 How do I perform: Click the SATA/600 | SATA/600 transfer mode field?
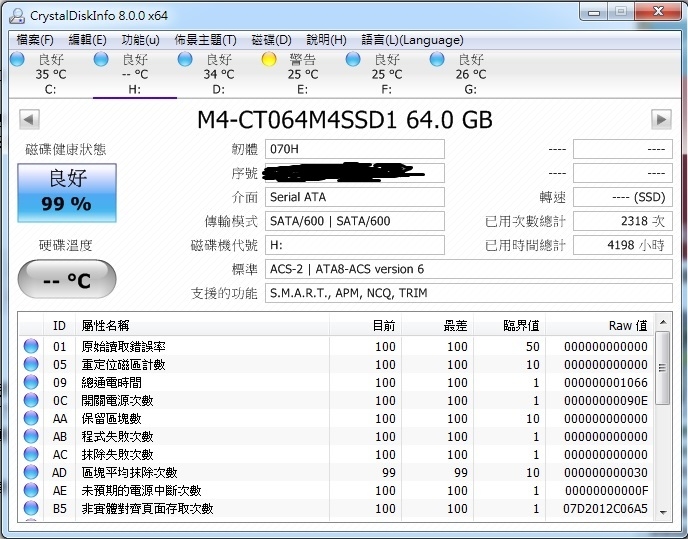click(x=355, y=221)
